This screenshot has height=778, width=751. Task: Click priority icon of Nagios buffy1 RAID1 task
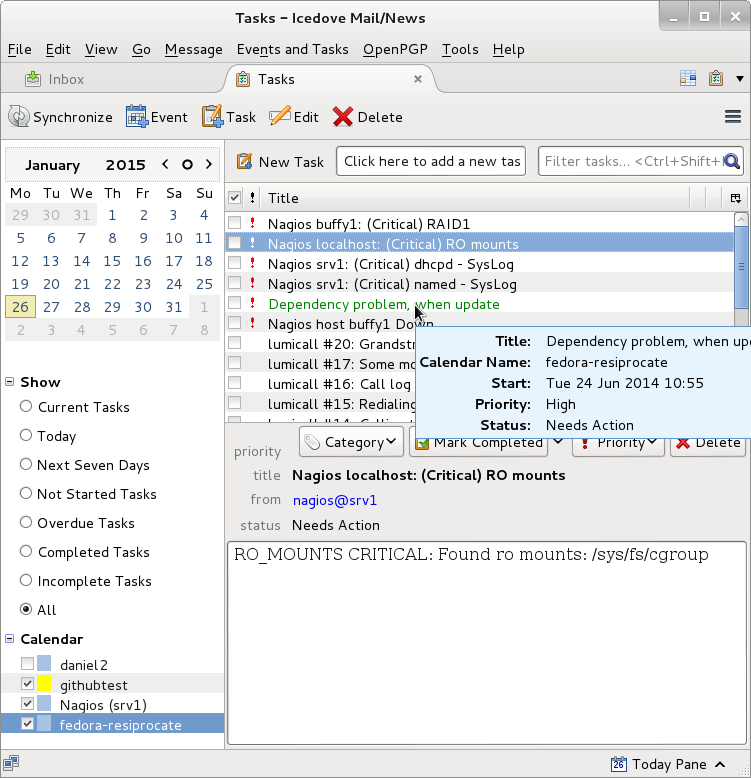click(252, 223)
